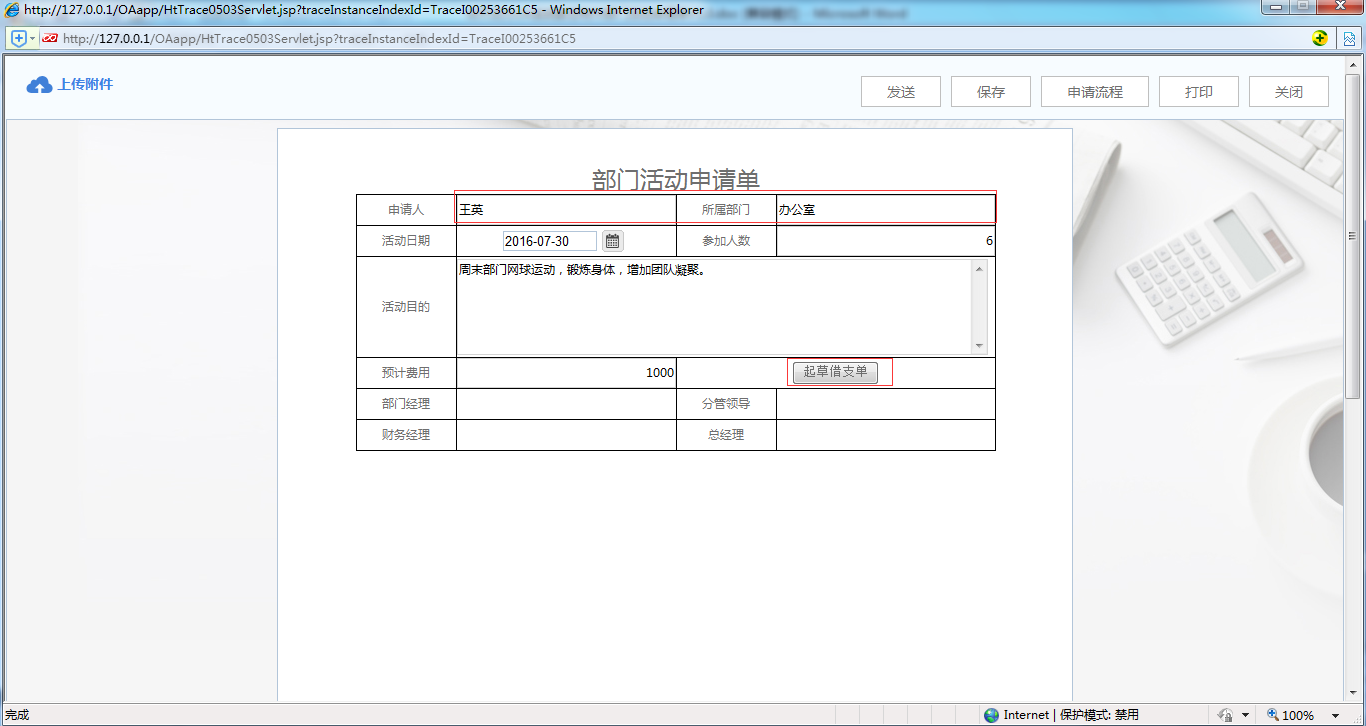
Task: Click the 保存 button
Action: 990,91
